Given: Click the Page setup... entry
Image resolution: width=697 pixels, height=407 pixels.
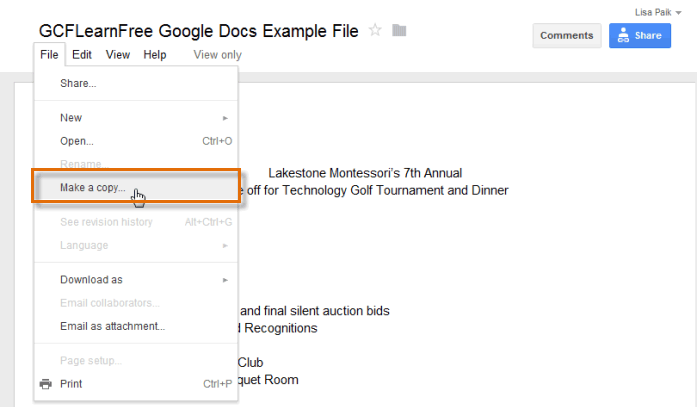Looking at the screenshot, I should point(136,361).
